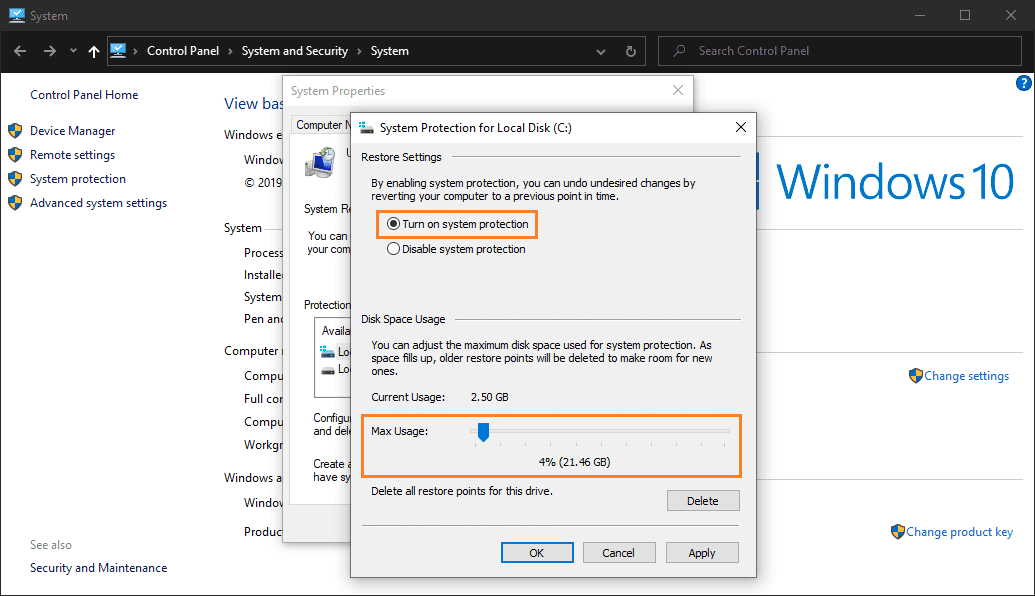The width and height of the screenshot is (1035, 596).
Task: Open Remote settings link
Action: coord(73,154)
